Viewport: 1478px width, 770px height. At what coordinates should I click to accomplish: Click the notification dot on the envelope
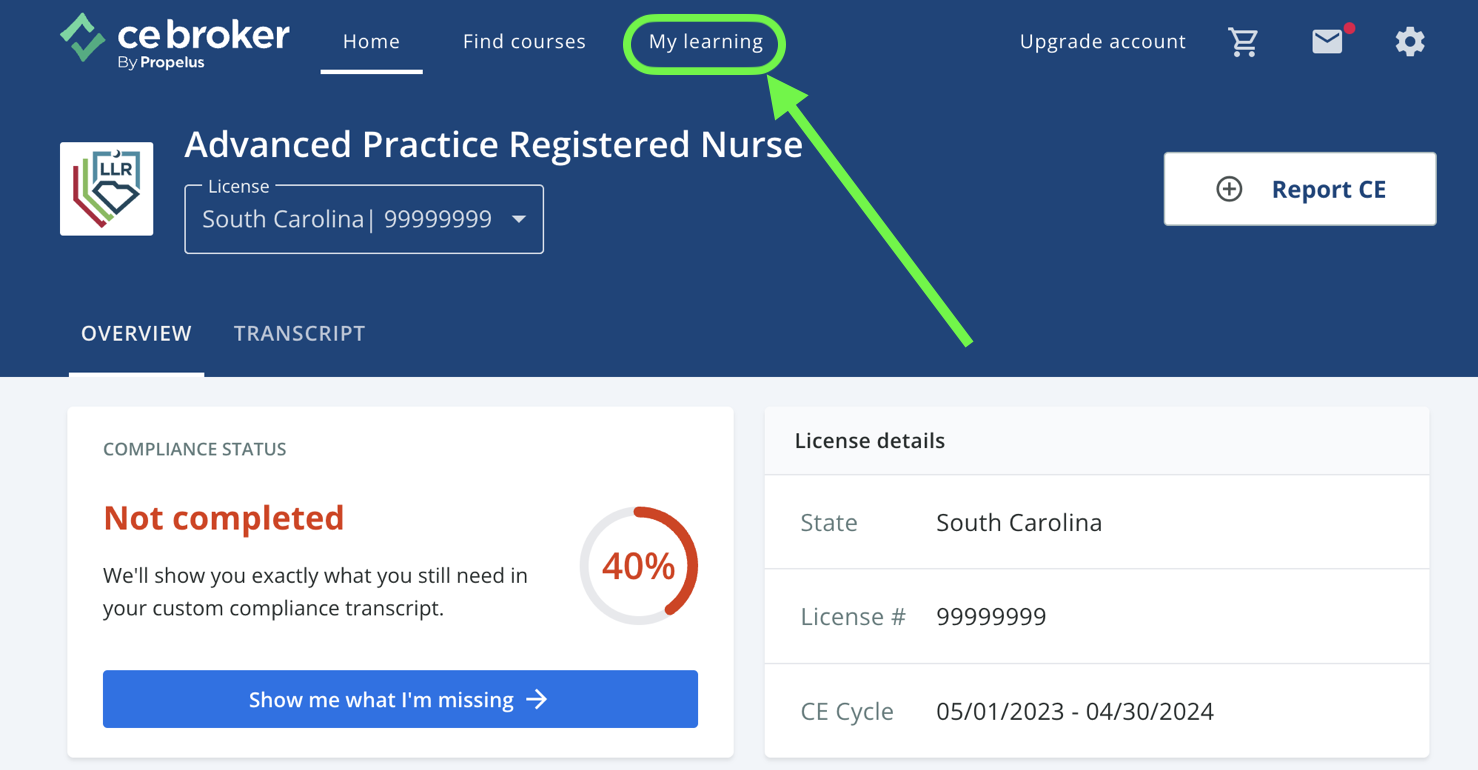pos(1349,30)
